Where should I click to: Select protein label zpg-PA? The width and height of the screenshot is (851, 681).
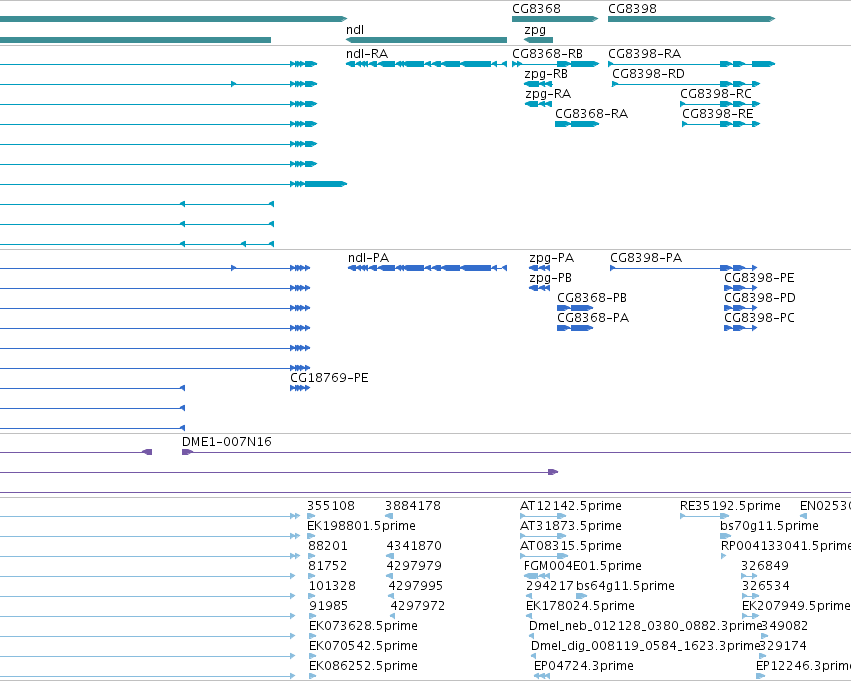click(551, 258)
